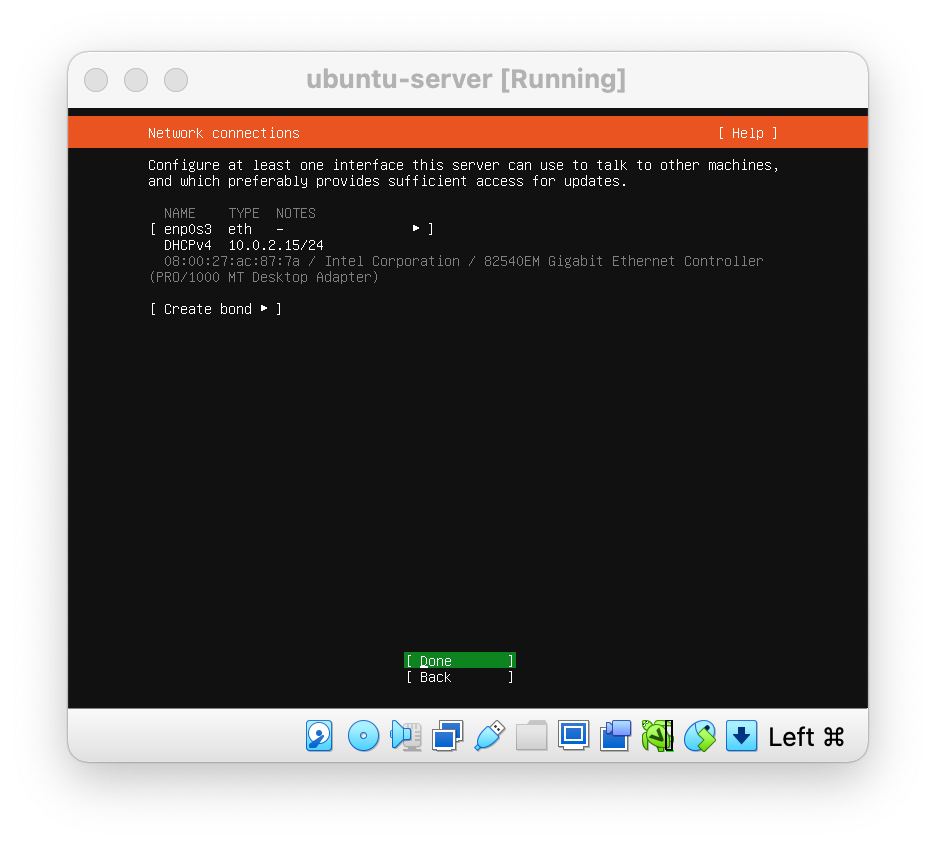The height and width of the screenshot is (846, 936).
Task: Select the Back button
Action: 459,677
